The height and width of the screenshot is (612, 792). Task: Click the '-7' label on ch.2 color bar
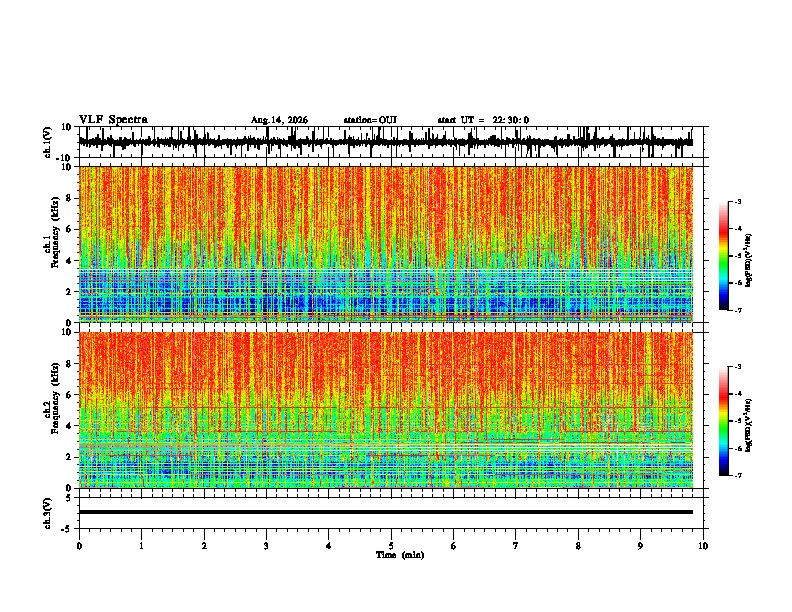point(738,475)
